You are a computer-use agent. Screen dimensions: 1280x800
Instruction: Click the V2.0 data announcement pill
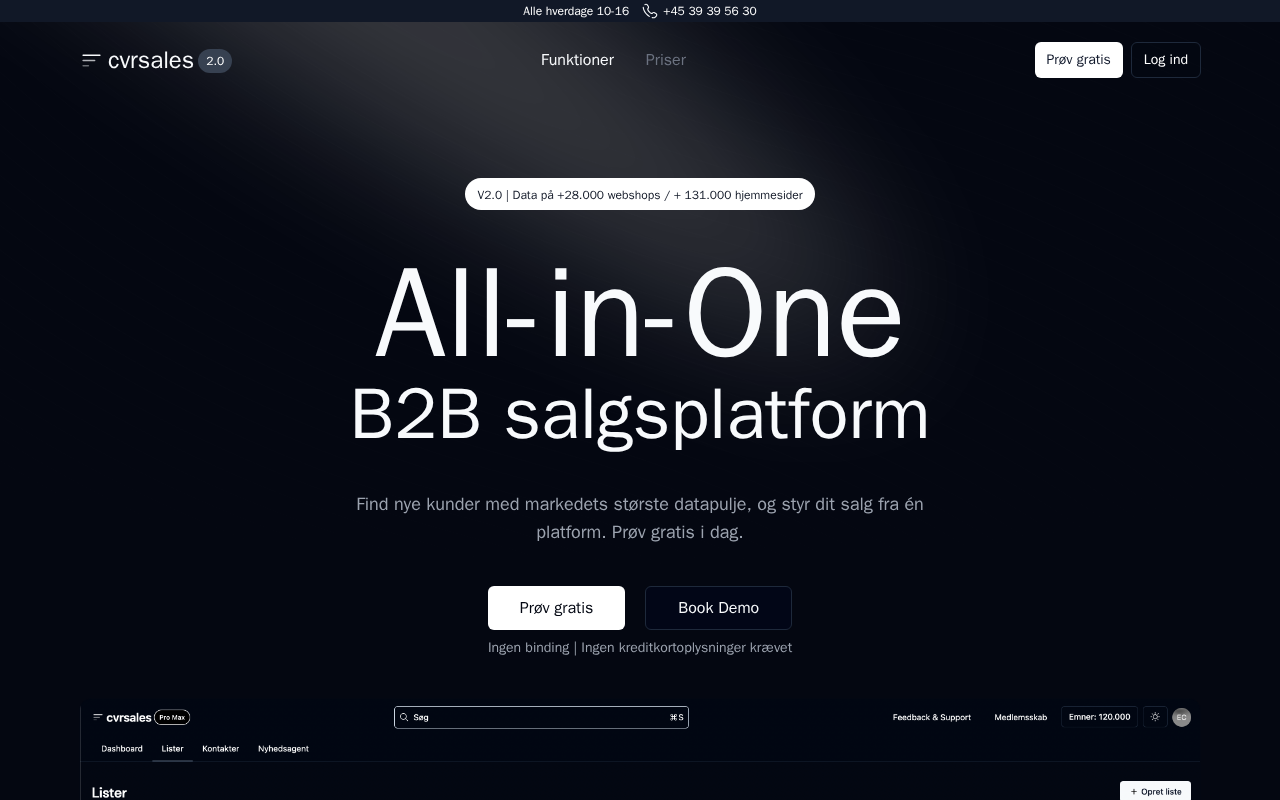point(640,194)
